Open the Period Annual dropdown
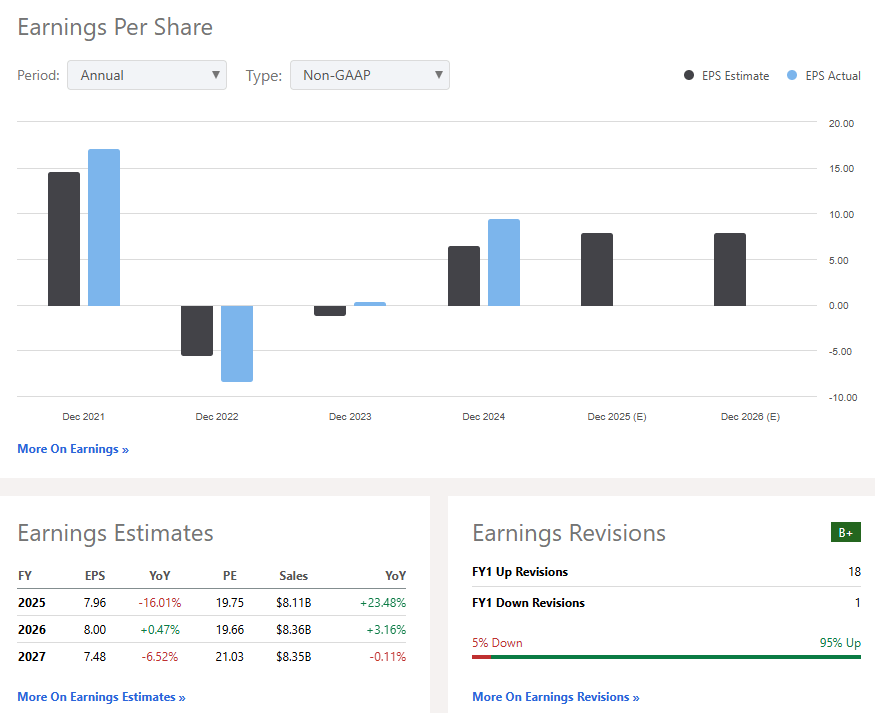 (146, 75)
